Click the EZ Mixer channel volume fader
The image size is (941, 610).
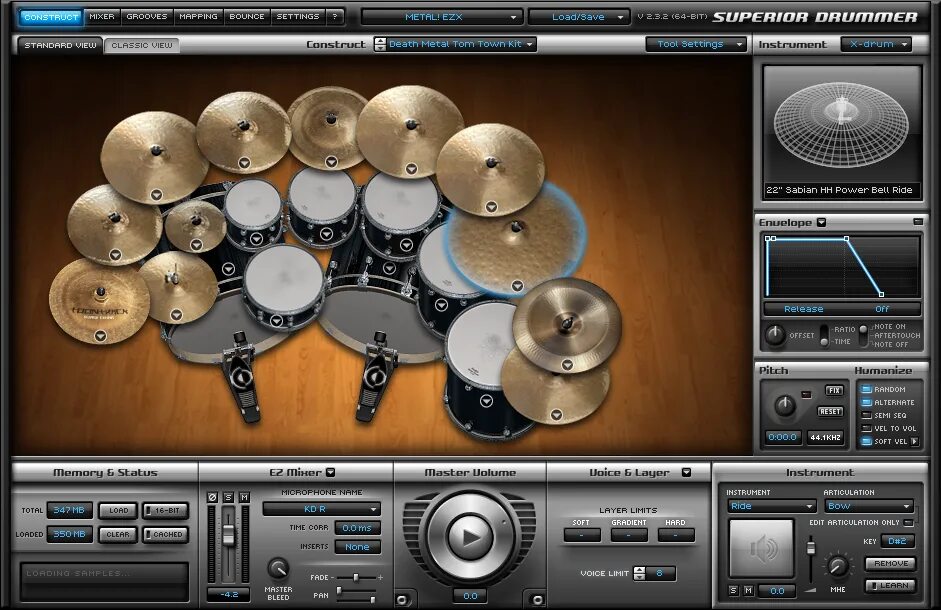coord(228,535)
